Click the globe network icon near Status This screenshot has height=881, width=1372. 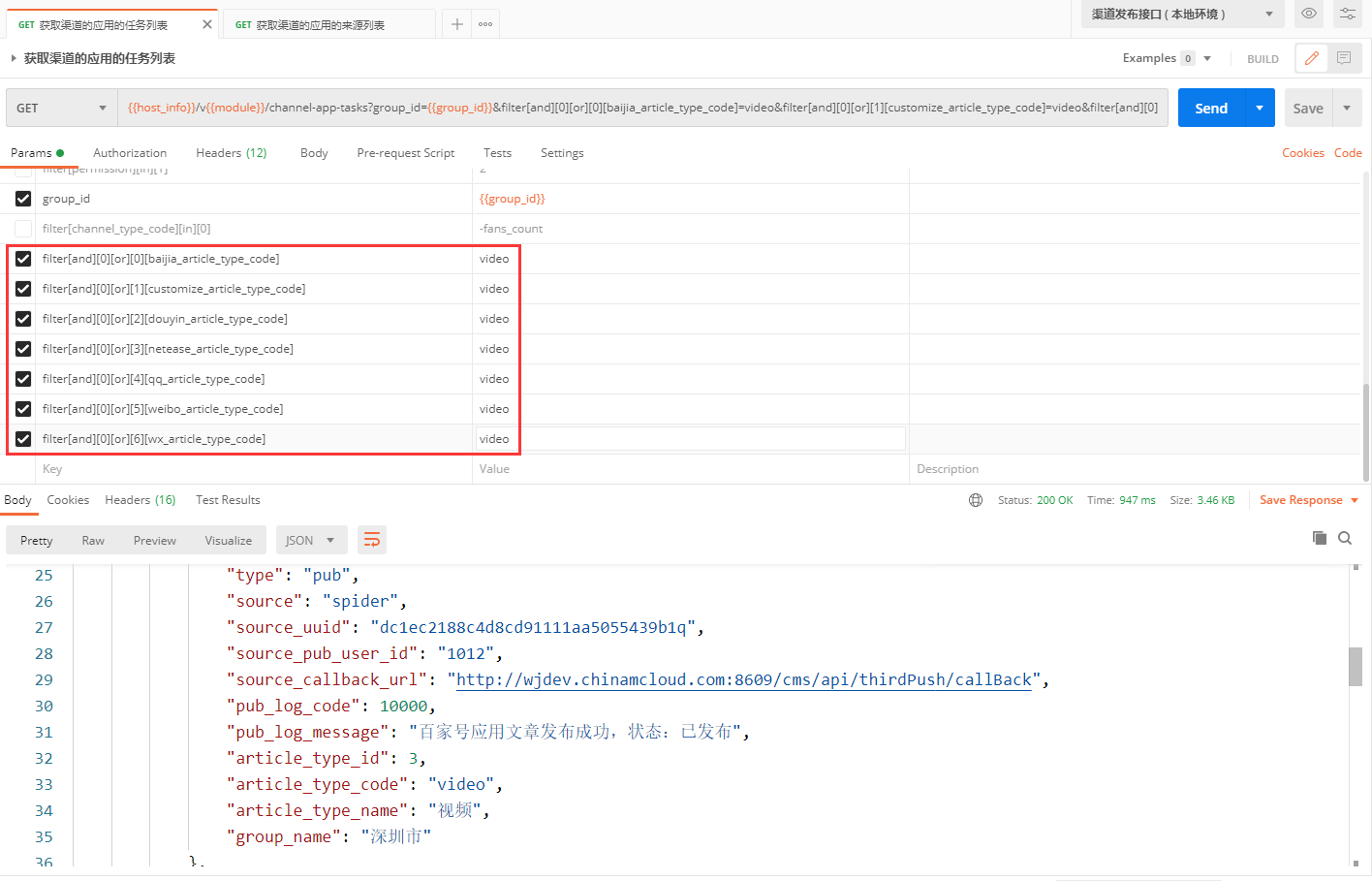click(x=976, y=500)
